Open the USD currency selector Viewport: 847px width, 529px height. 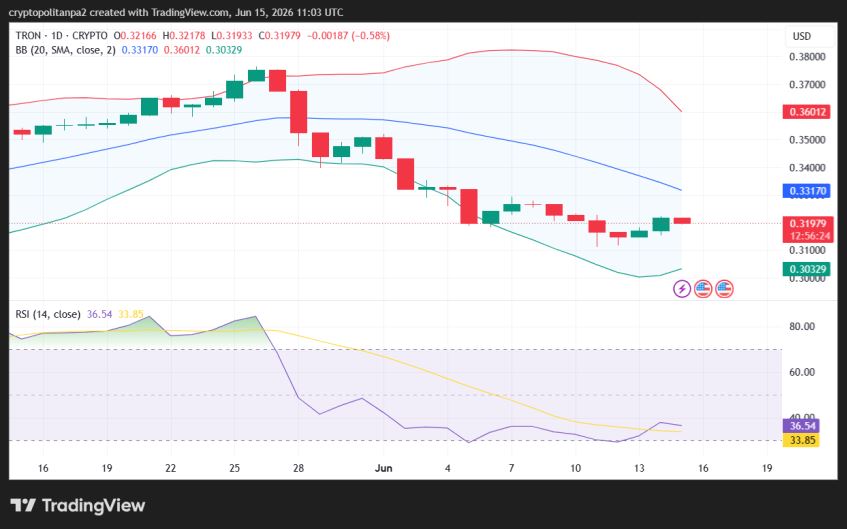[x=802, y=36]
